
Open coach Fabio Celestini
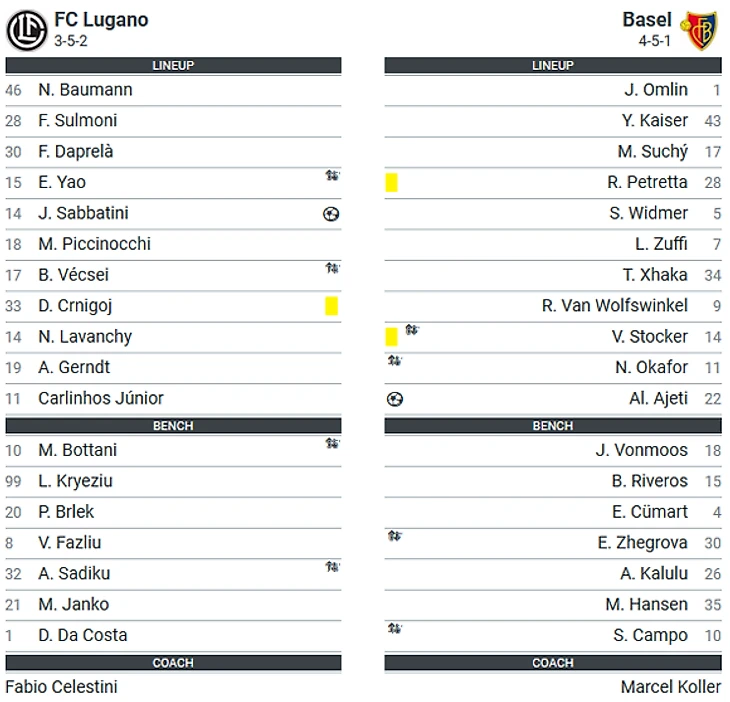[61, 687]
